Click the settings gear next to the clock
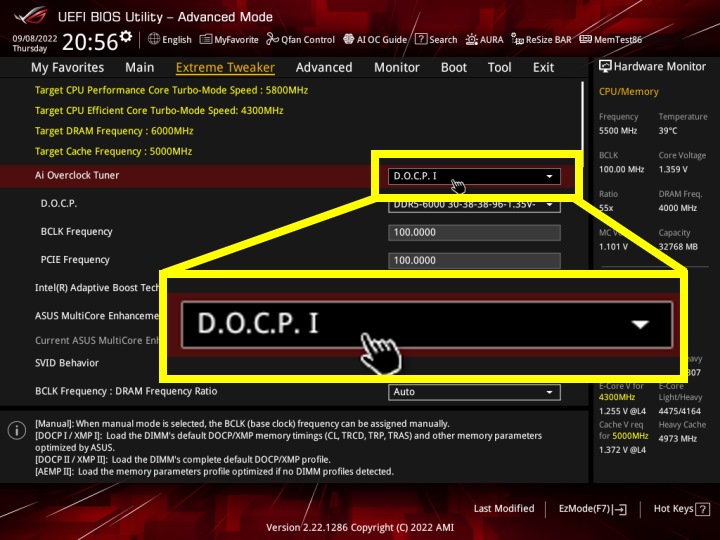 [x=125, y=36]
